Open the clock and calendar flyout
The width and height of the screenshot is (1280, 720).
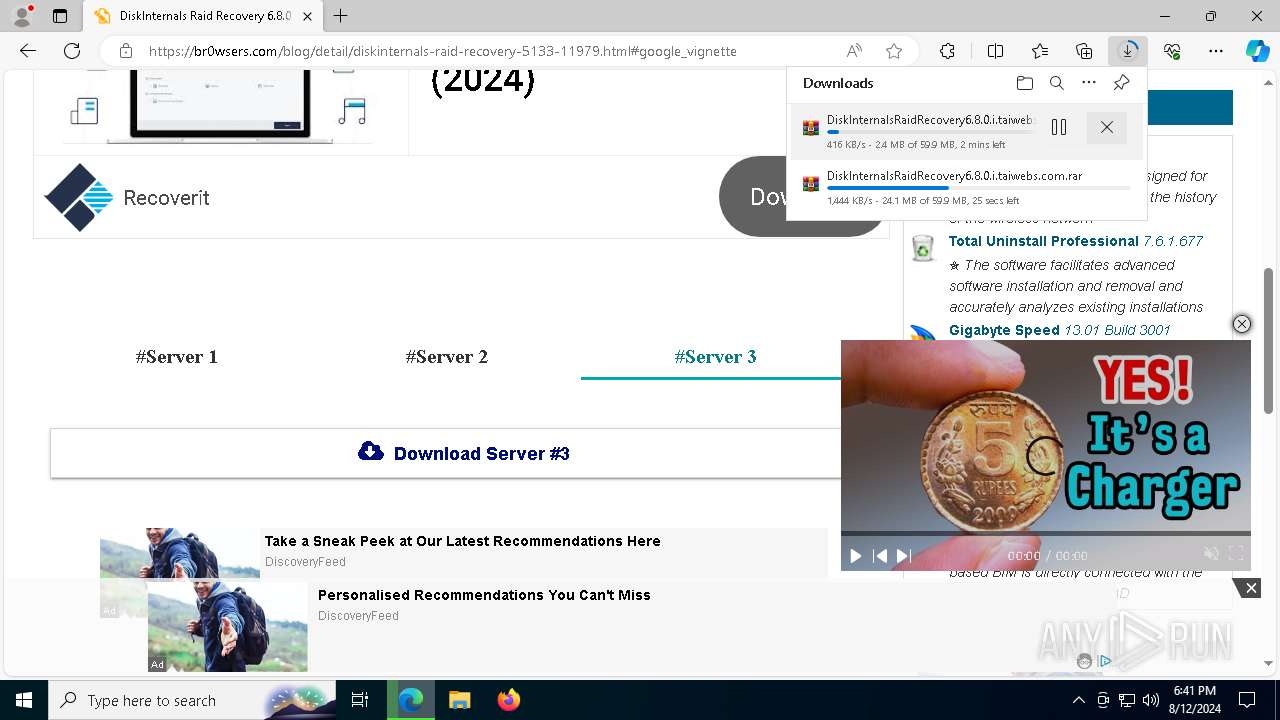1194,700
